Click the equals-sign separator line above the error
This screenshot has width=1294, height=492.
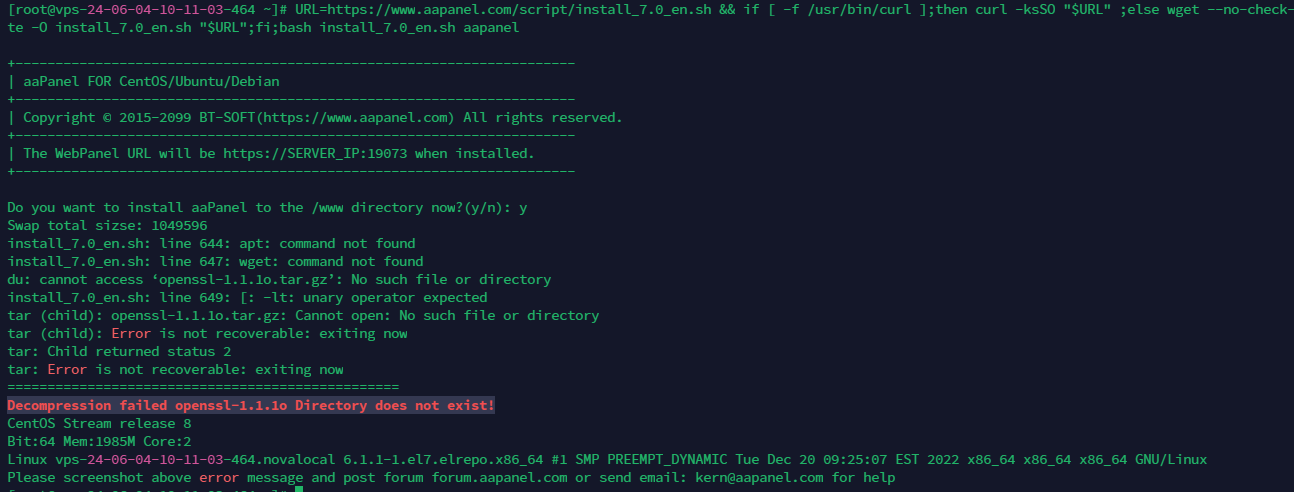click(203, 388)
